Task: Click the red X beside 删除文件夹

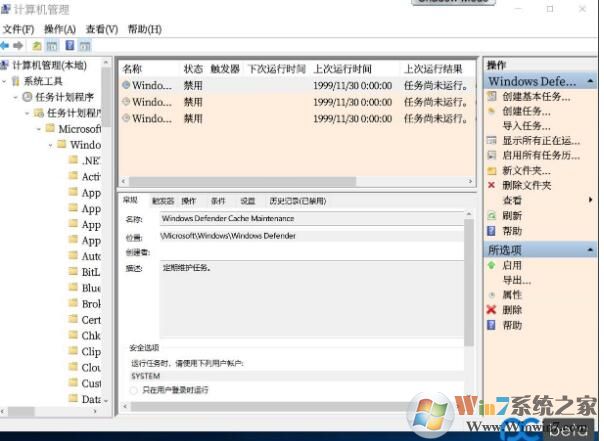Action: tap(492, 185)
